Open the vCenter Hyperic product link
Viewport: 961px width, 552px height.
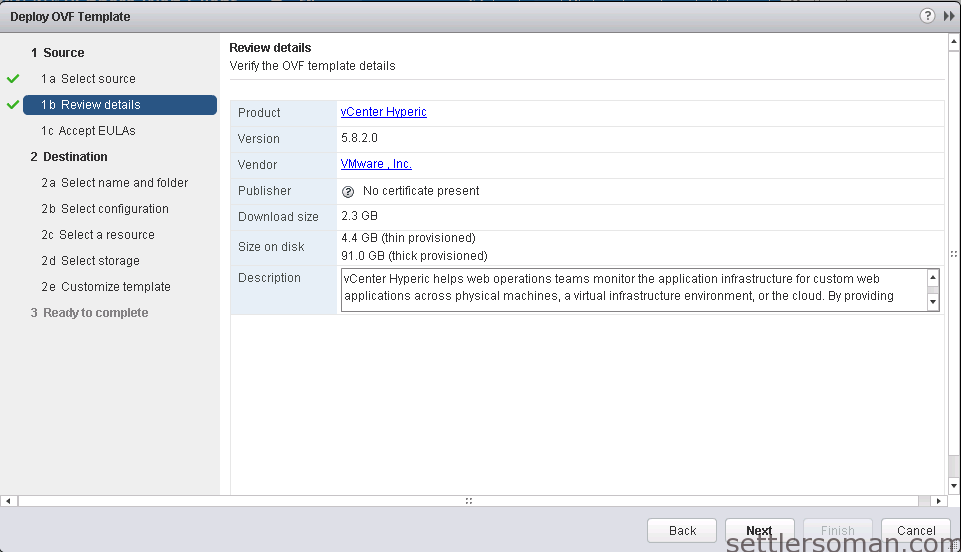[384, 112]
